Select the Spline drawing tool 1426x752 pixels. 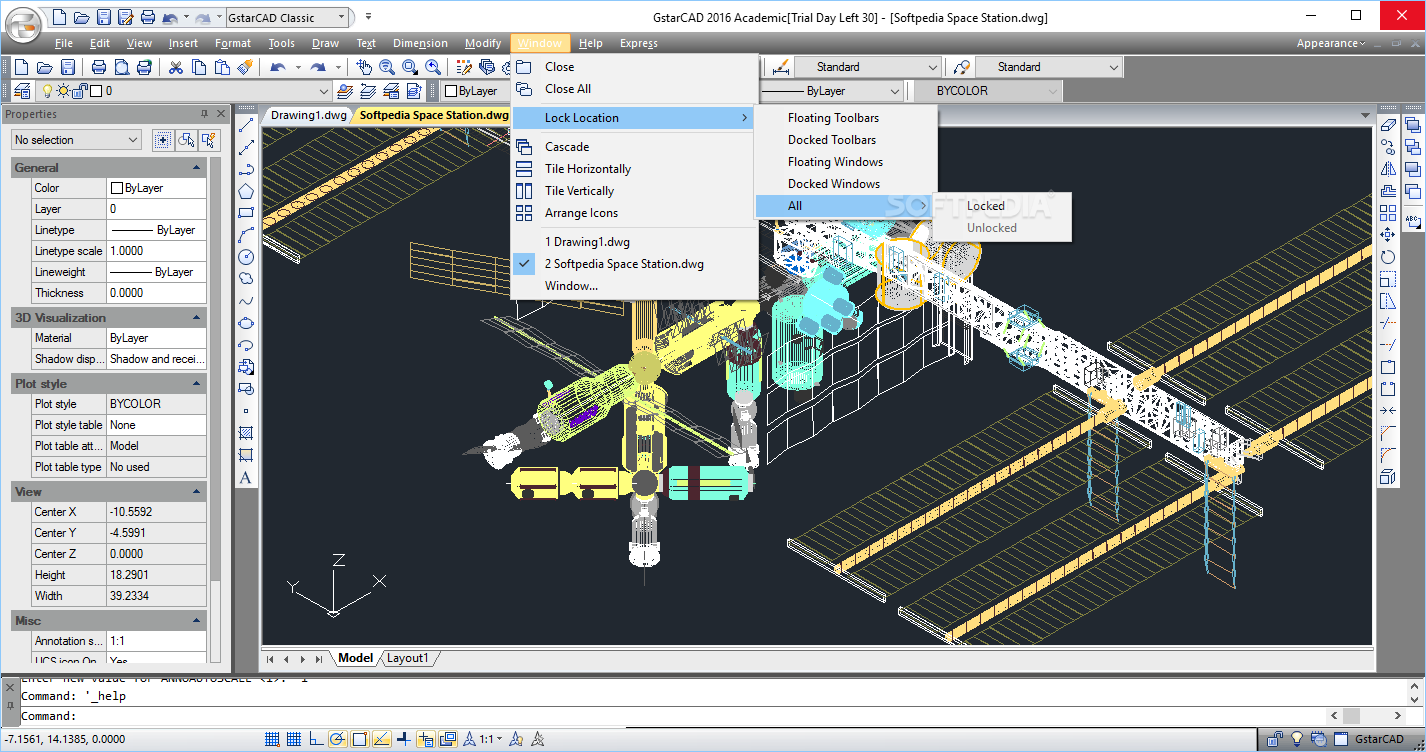[246, 301]
